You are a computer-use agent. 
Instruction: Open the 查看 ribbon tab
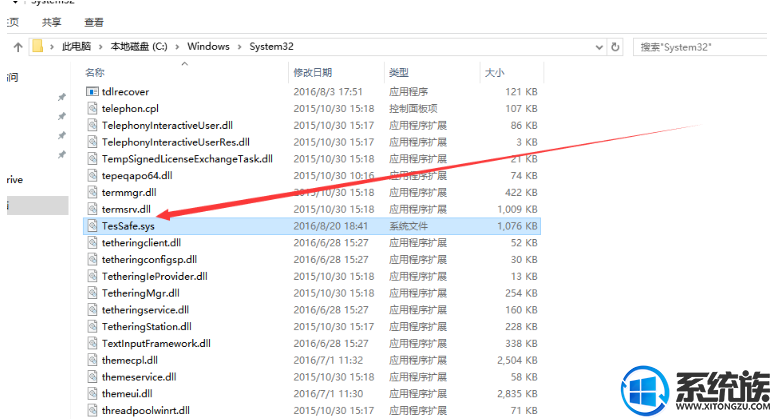click(x=94, y=23)
